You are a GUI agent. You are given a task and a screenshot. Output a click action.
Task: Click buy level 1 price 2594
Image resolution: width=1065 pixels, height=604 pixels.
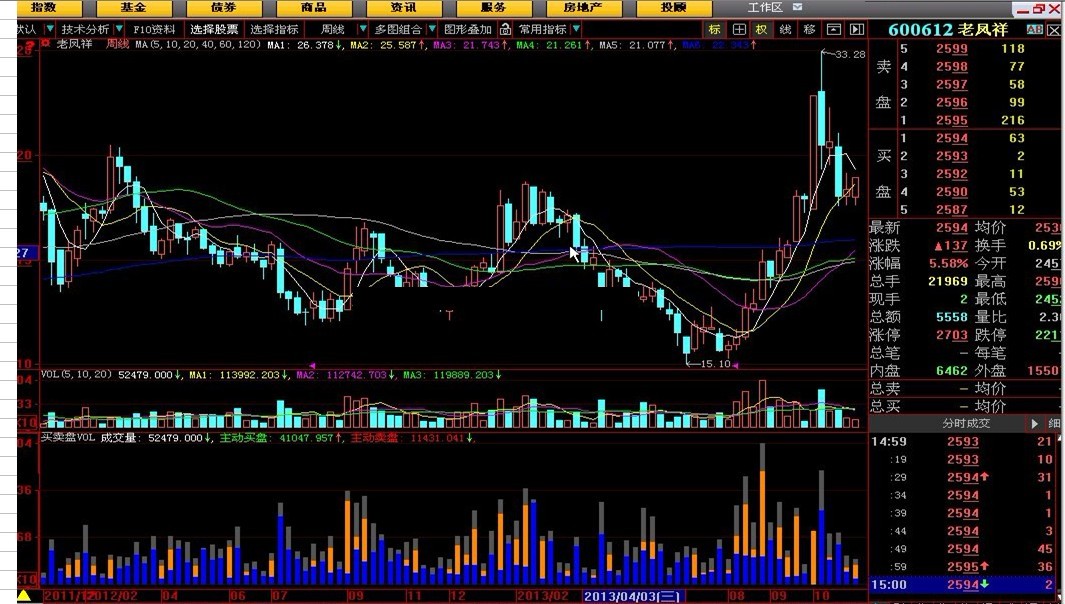click(x=952, y=138)
